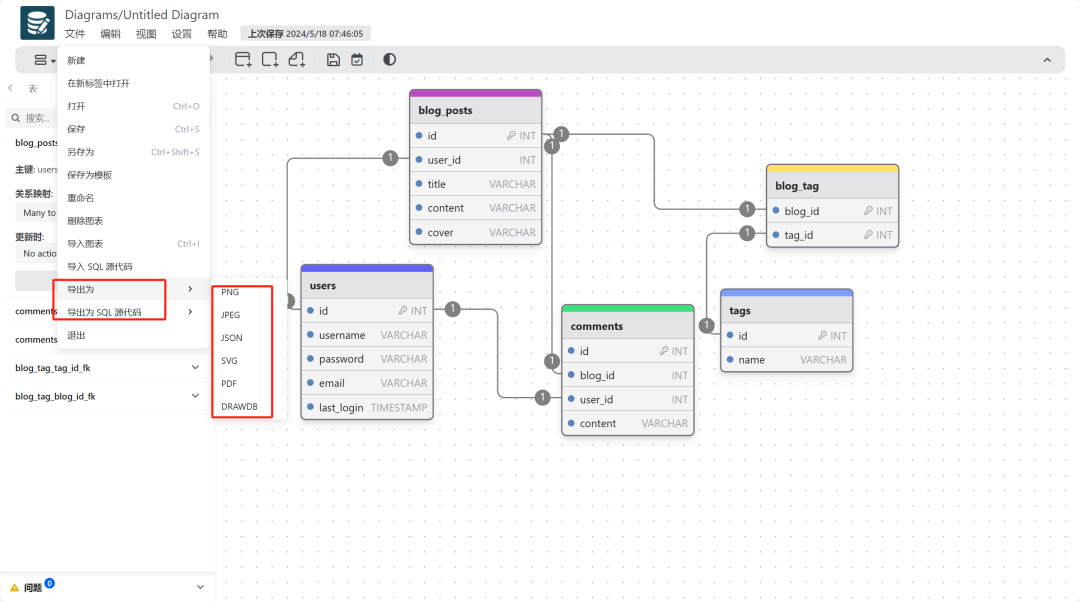The image size is (1080, 601).
Task: Expand the blog_tag_tag_id_fk relationship
Action: 196,368
